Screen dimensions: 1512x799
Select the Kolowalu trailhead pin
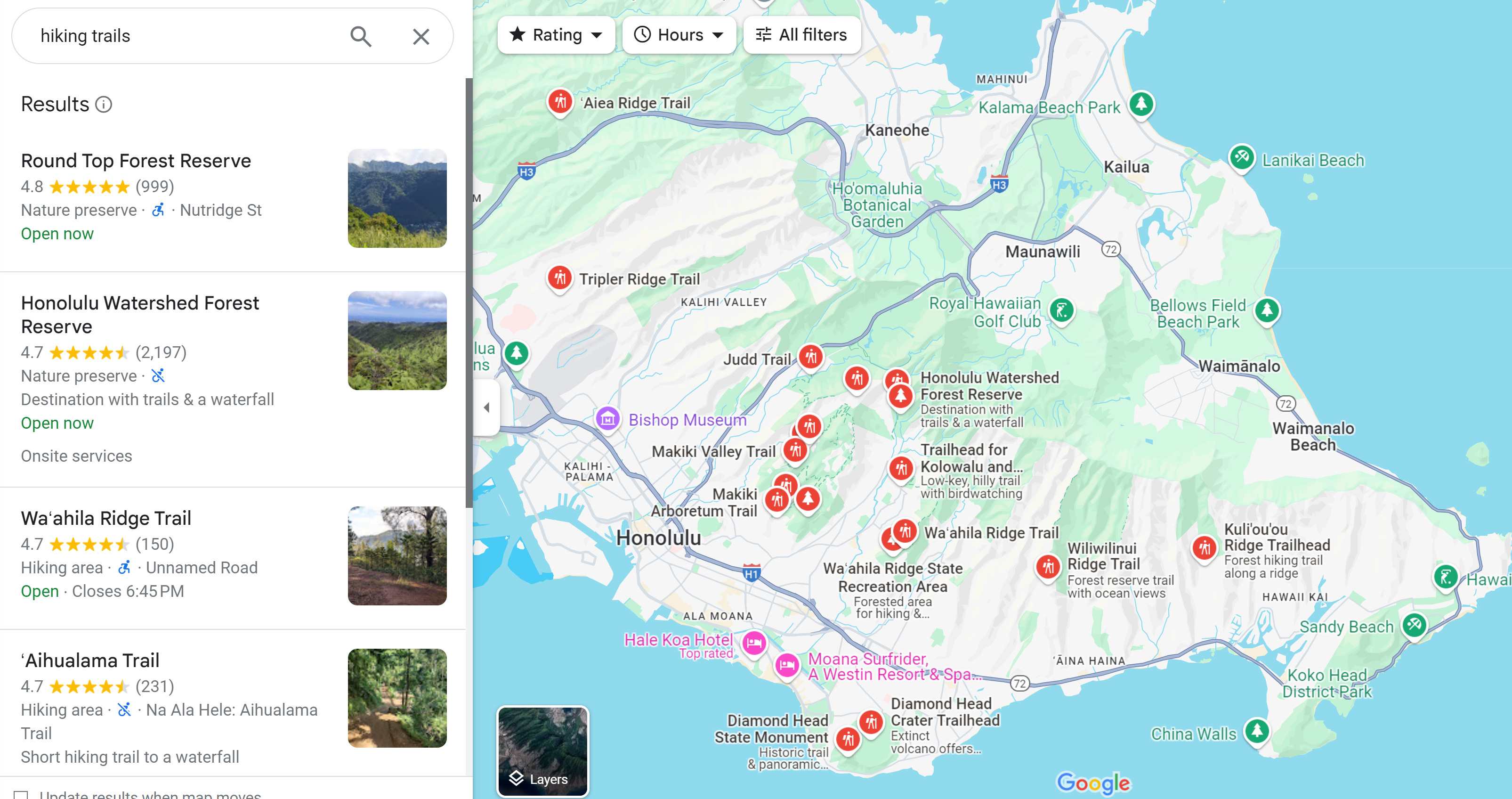pyautogui.click(x=901, y=469)
